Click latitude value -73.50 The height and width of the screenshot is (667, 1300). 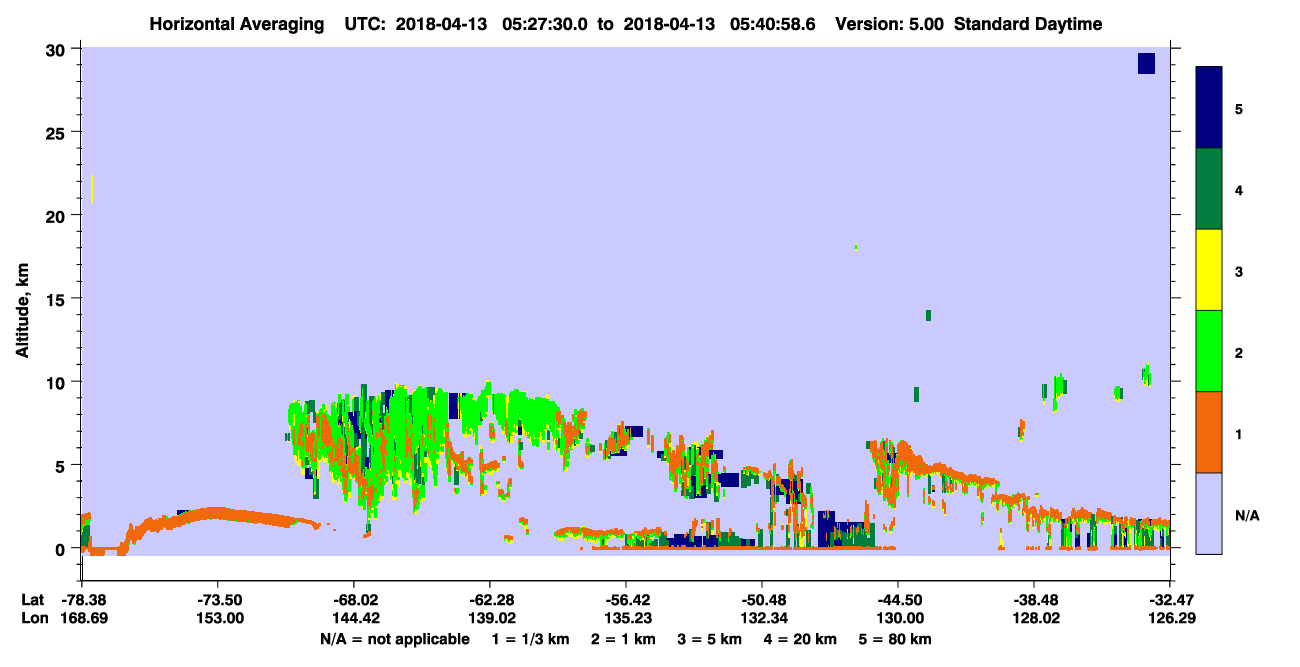[x=217, y=600]
